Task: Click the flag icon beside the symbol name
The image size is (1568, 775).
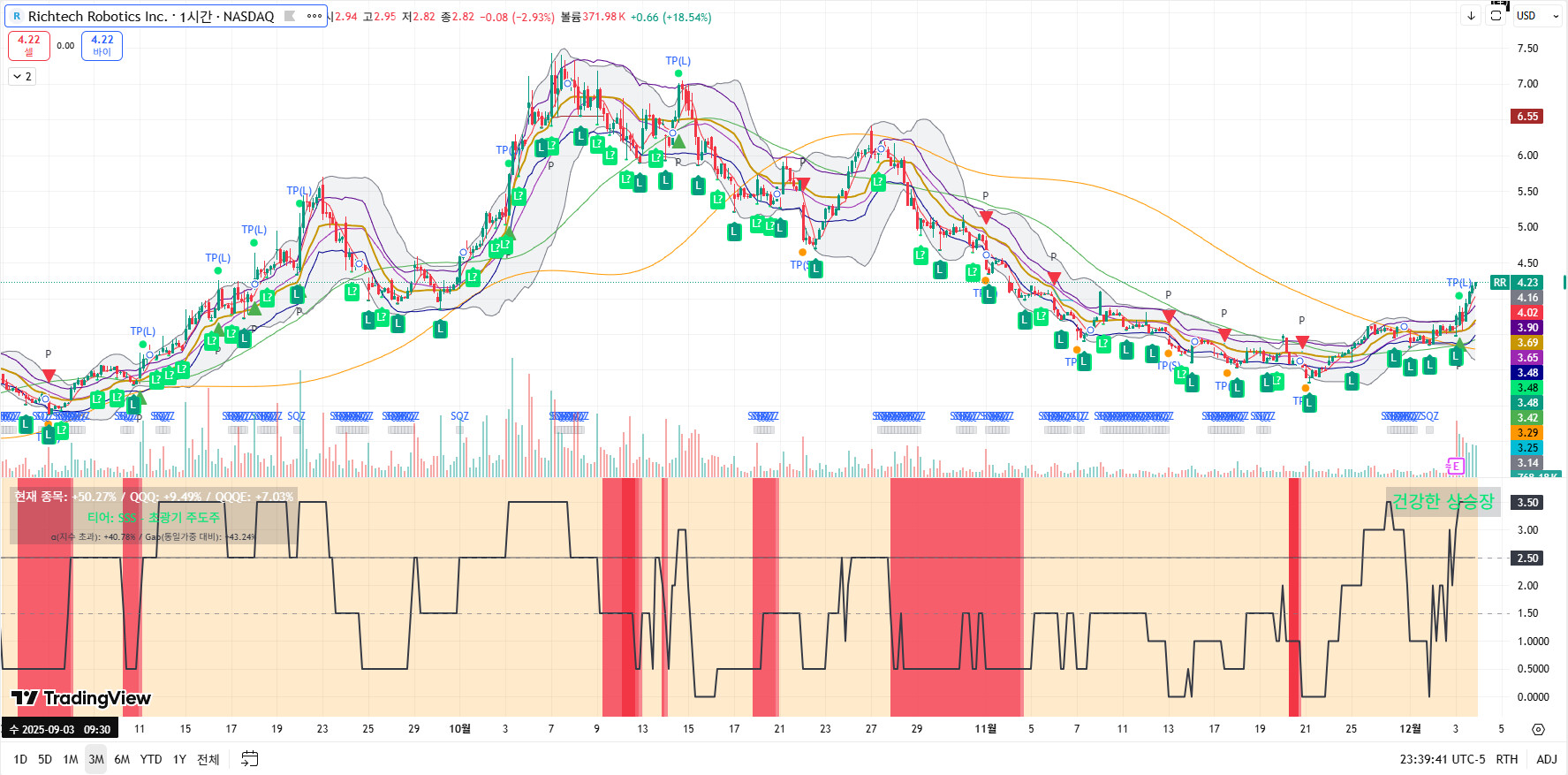Action: [x=290, y=16]
